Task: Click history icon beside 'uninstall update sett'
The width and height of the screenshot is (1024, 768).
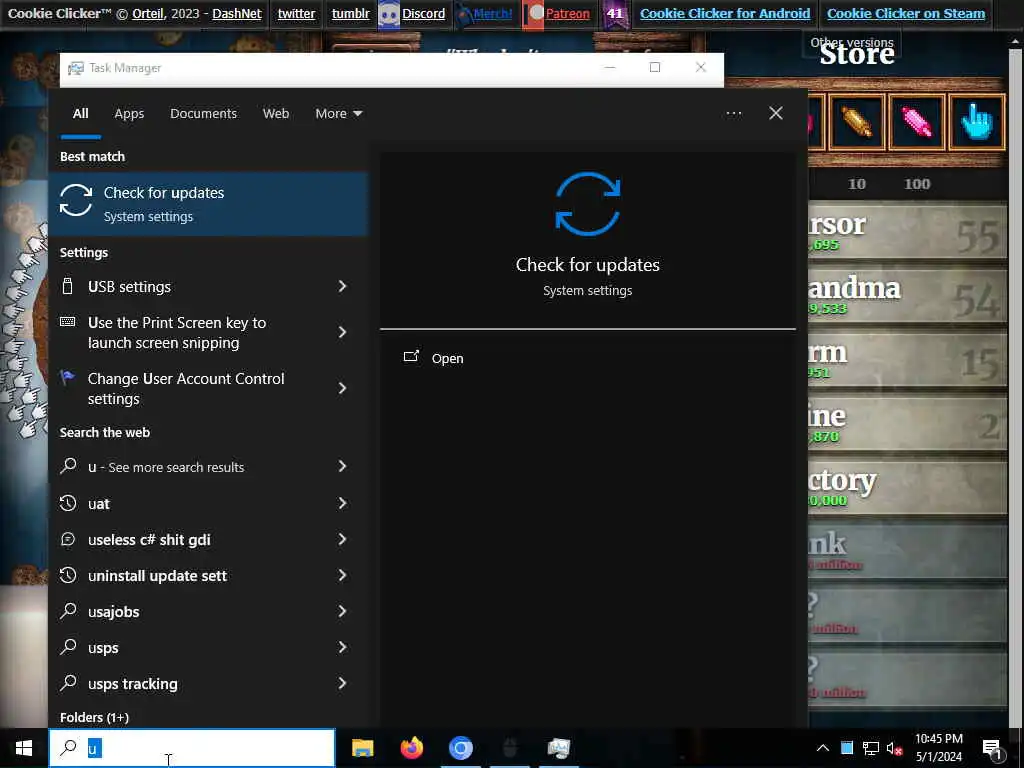Action: (x=68, y=575)
